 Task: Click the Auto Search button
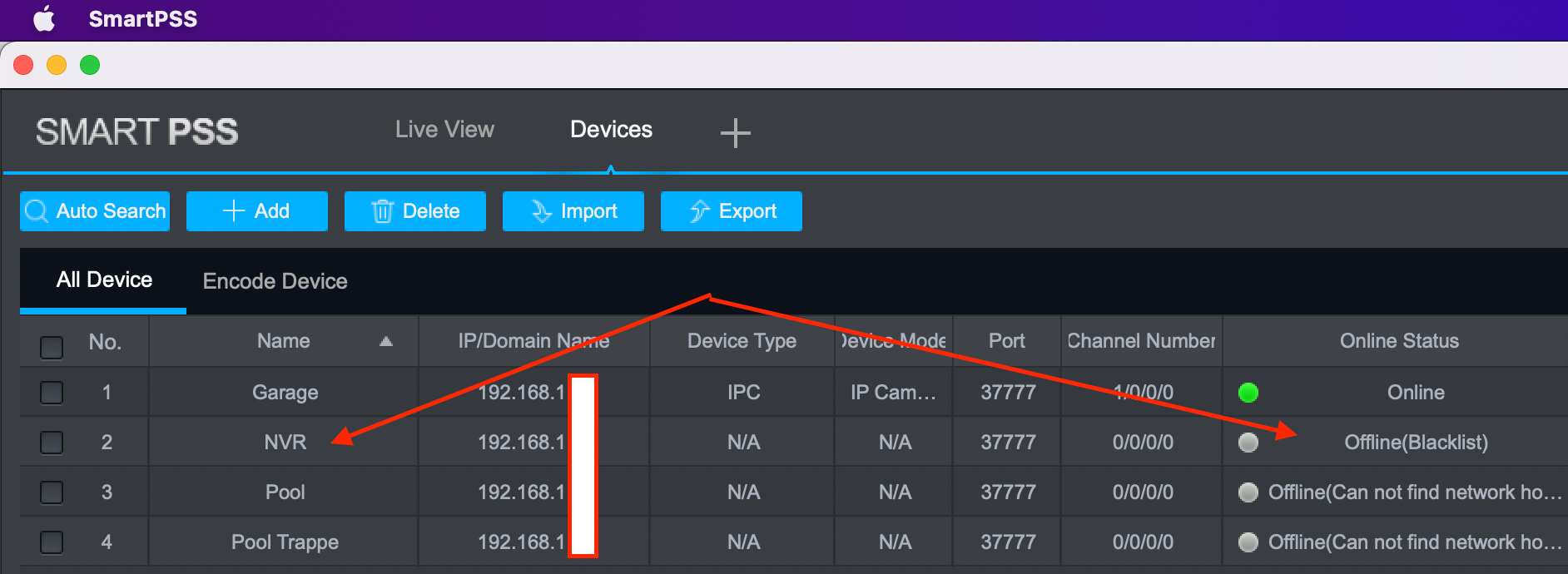(x=95, y=211)
